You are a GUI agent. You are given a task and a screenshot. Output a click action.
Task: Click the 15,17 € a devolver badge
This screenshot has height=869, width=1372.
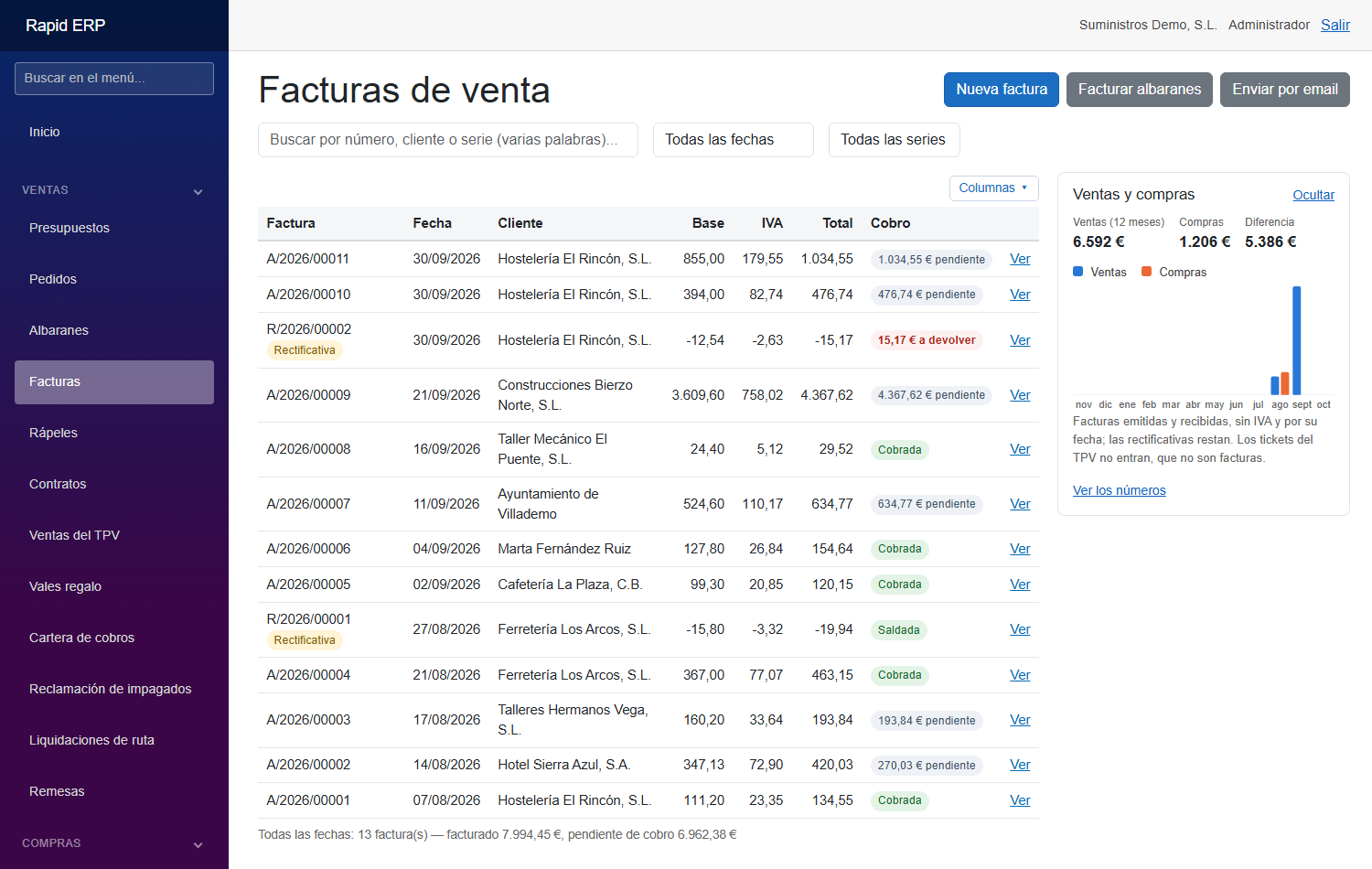pos(927,340)
